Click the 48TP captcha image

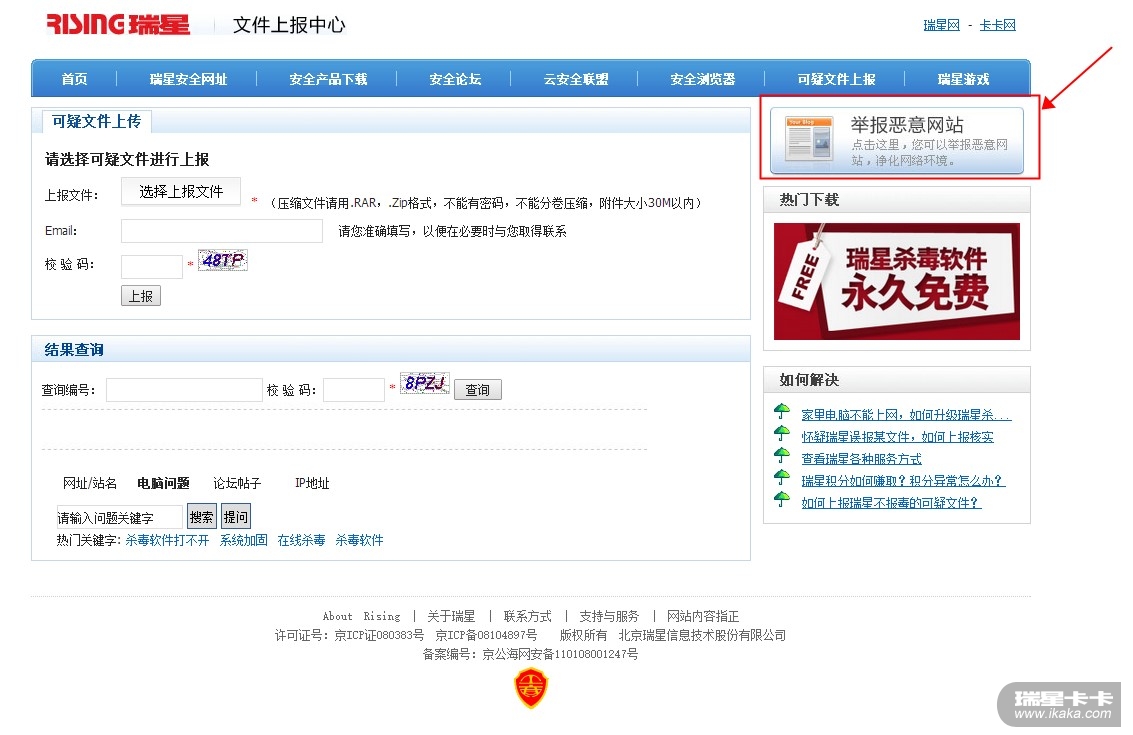(223, 260)
